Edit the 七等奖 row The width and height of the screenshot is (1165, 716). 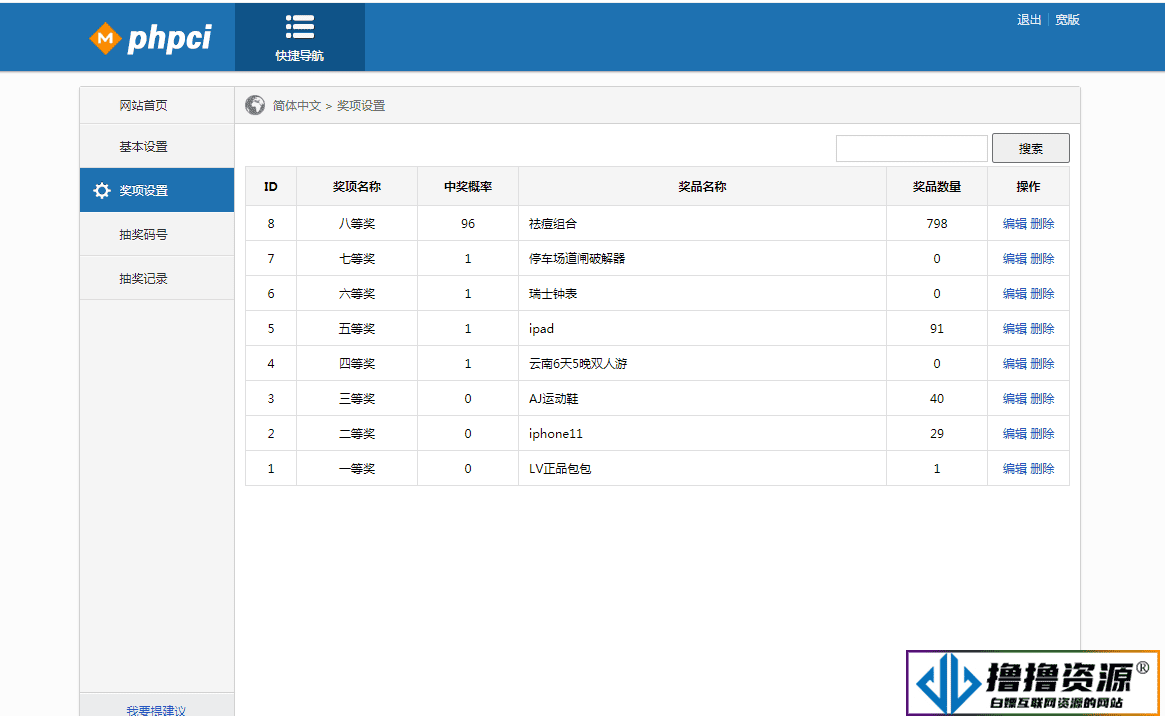tap(1014, 258)
